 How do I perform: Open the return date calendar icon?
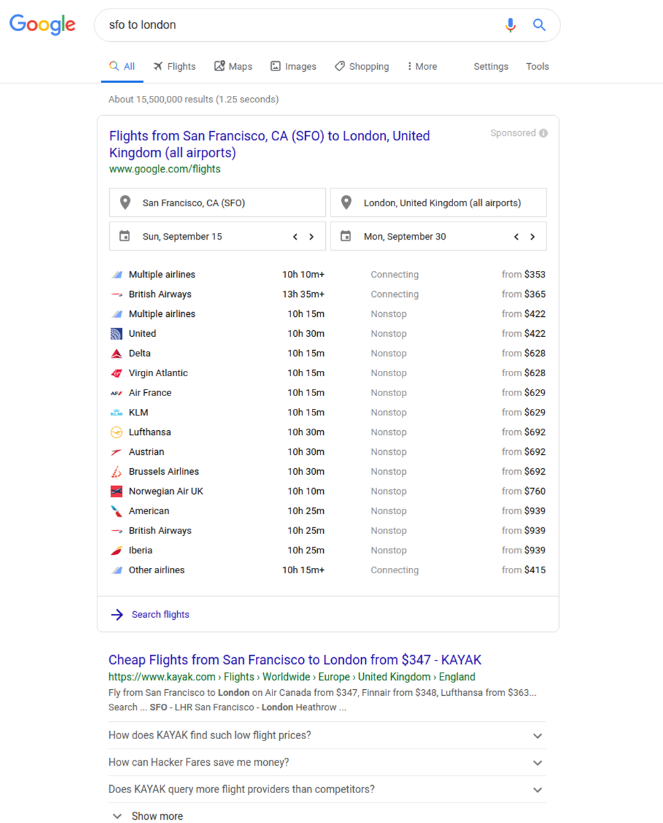click(x=345, y=236)
